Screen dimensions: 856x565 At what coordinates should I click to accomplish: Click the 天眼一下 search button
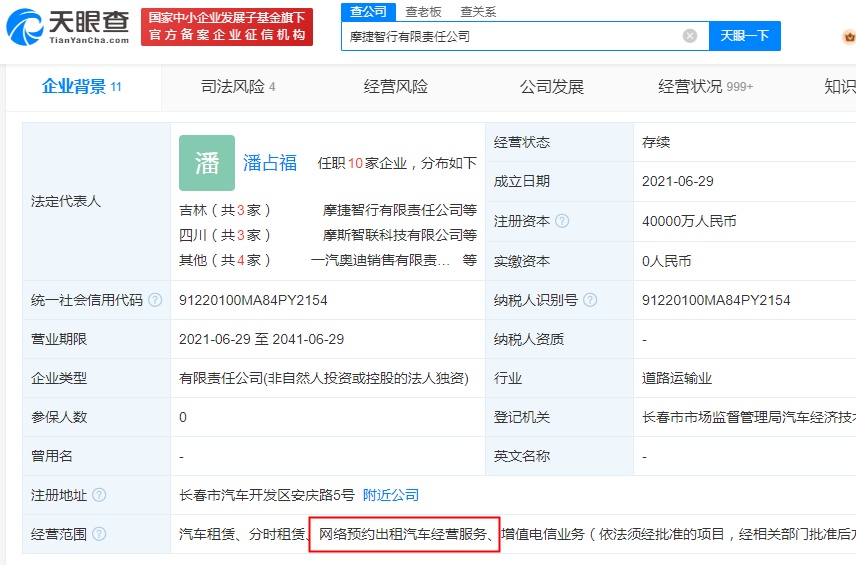click(745, 36)
